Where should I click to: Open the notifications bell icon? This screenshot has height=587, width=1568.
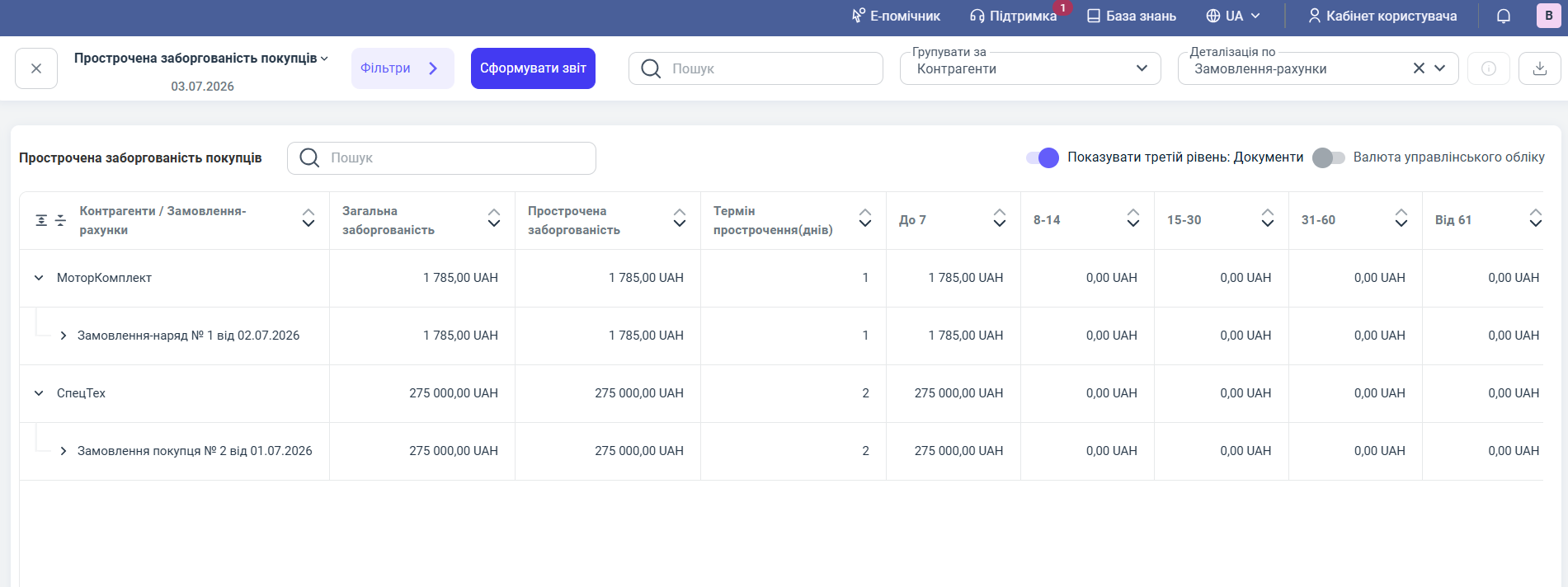coord(1504,16)
